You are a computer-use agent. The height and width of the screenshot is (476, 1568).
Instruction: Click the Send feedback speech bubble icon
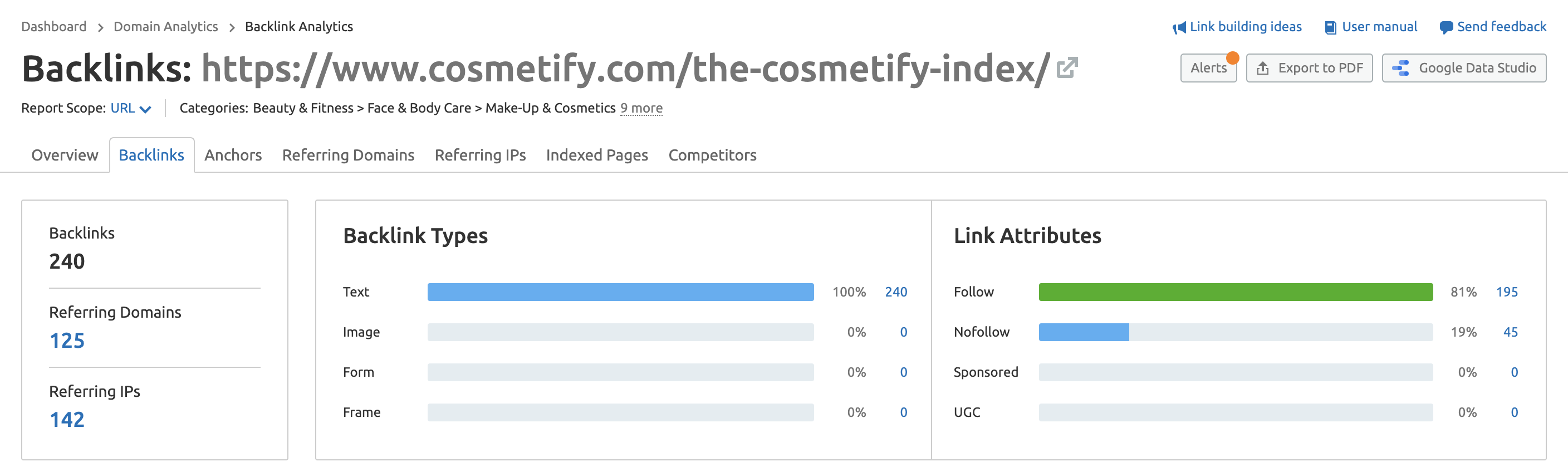[x=1445, y=27]
